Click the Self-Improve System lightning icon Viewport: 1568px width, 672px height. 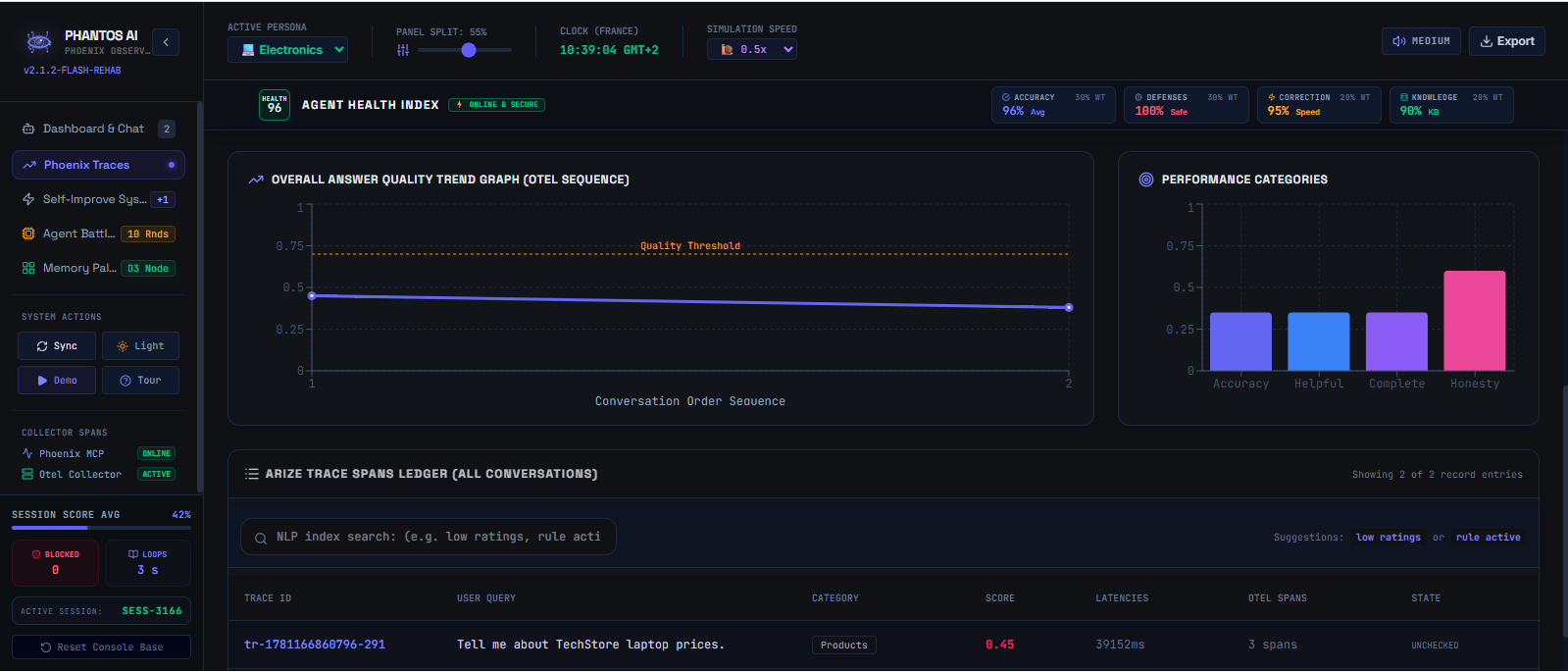tap(28, 199)
